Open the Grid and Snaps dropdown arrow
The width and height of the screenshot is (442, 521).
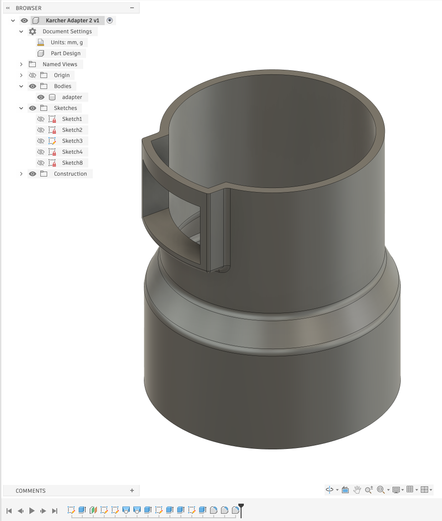[417, 490]
